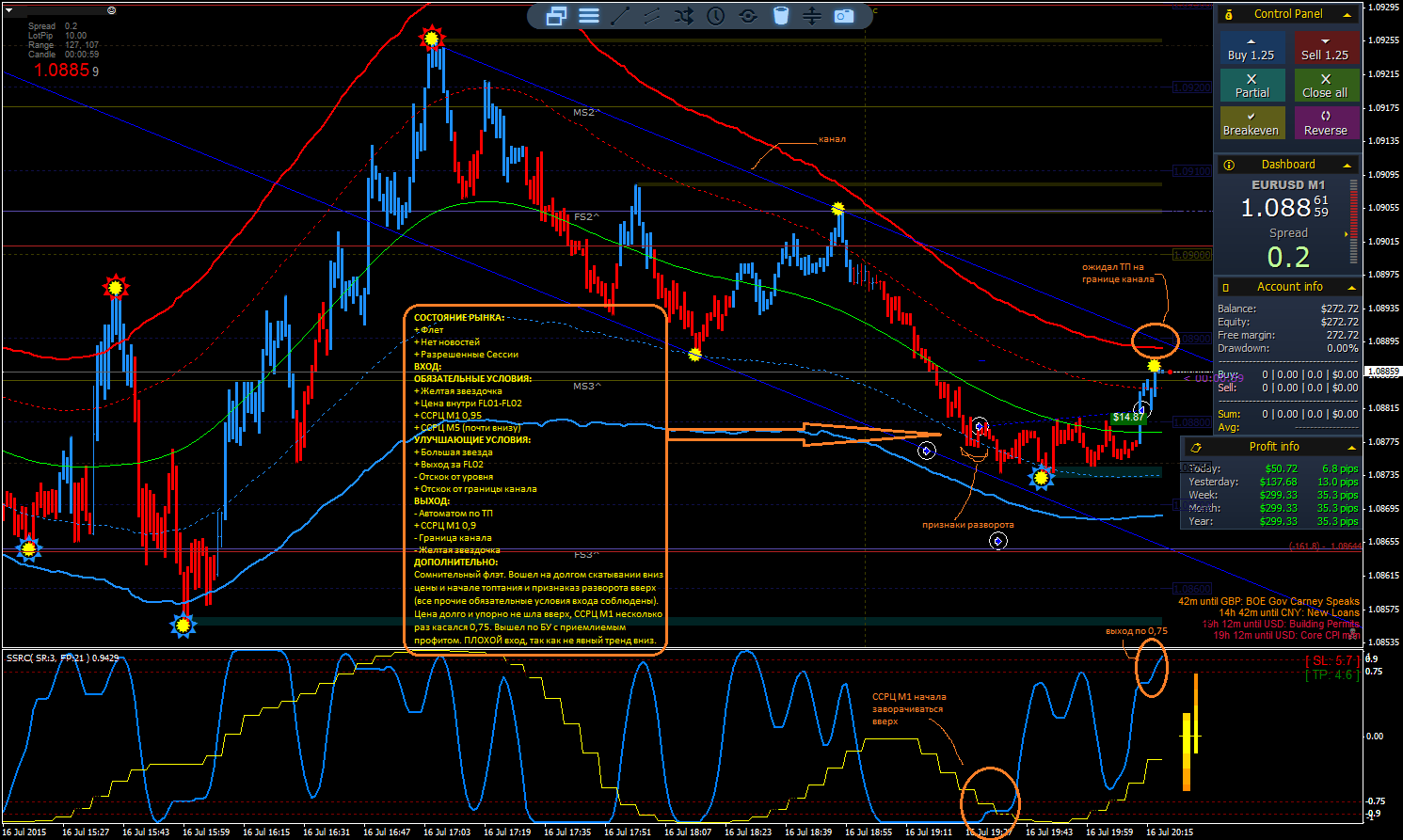The image size is (1403, 840).
Task: Click the red SL: 5.7 label
Action: [1331, 661]
